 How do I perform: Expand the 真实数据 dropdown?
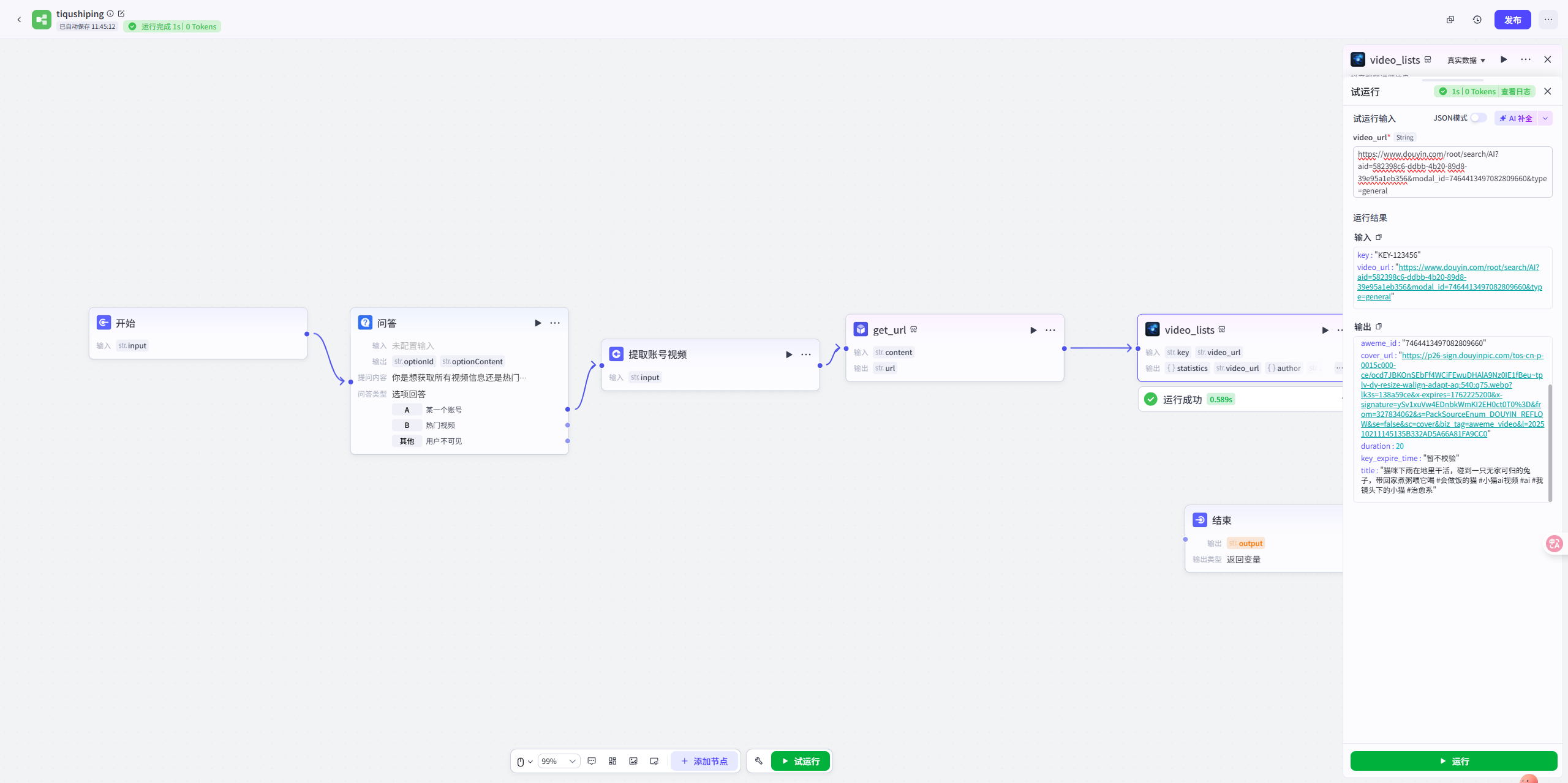(1466, 60)
